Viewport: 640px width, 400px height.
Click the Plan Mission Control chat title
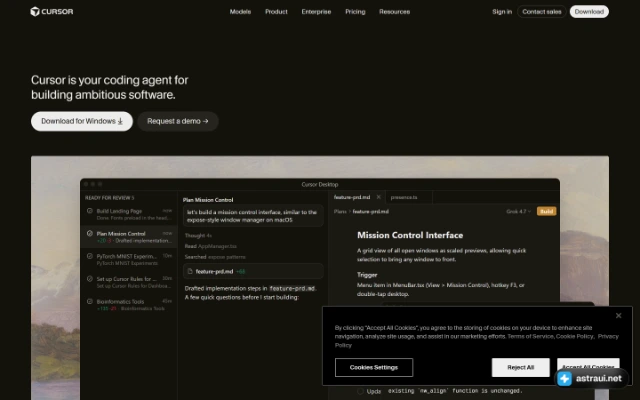208,200
